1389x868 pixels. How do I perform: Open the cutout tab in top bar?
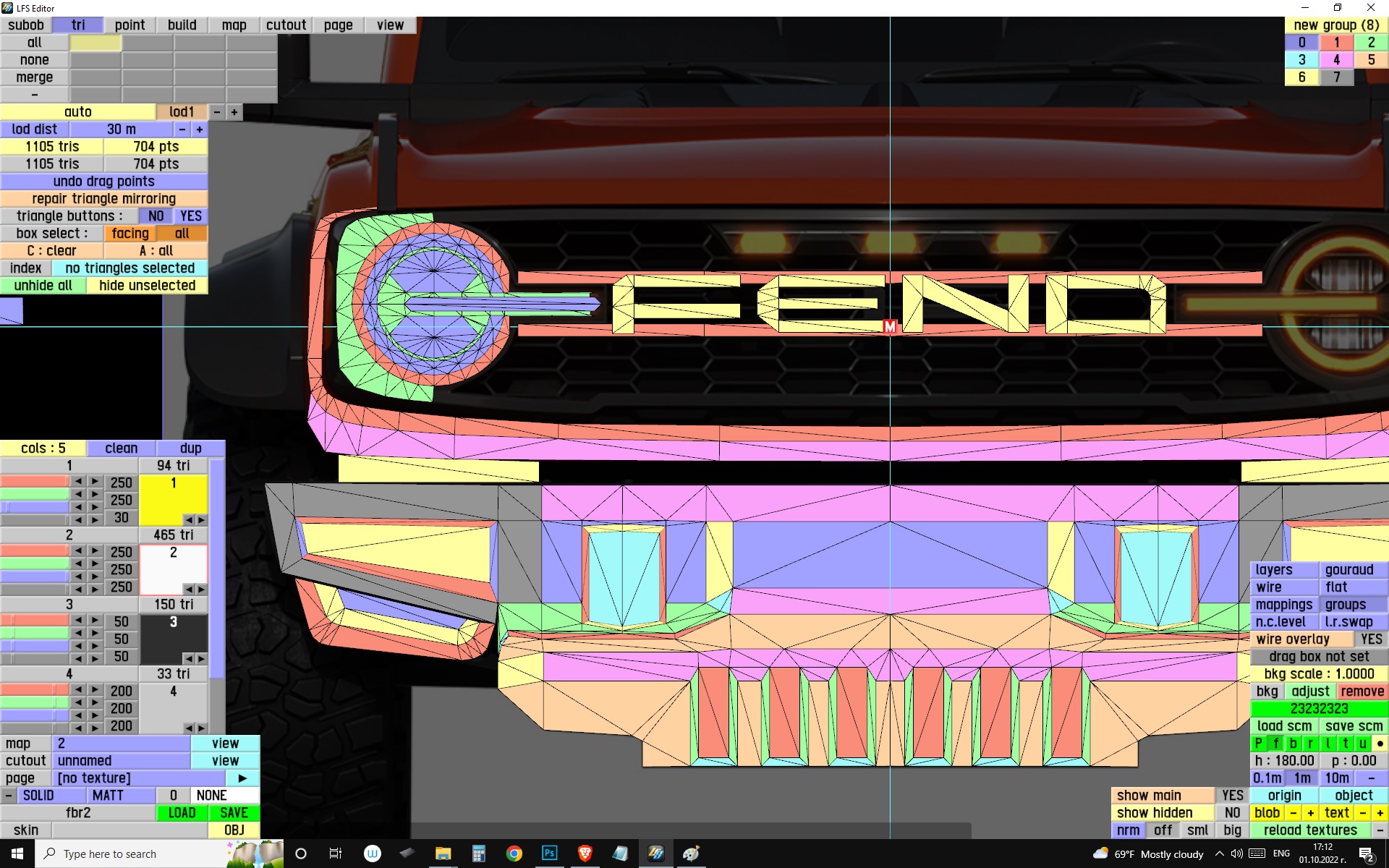286,25
